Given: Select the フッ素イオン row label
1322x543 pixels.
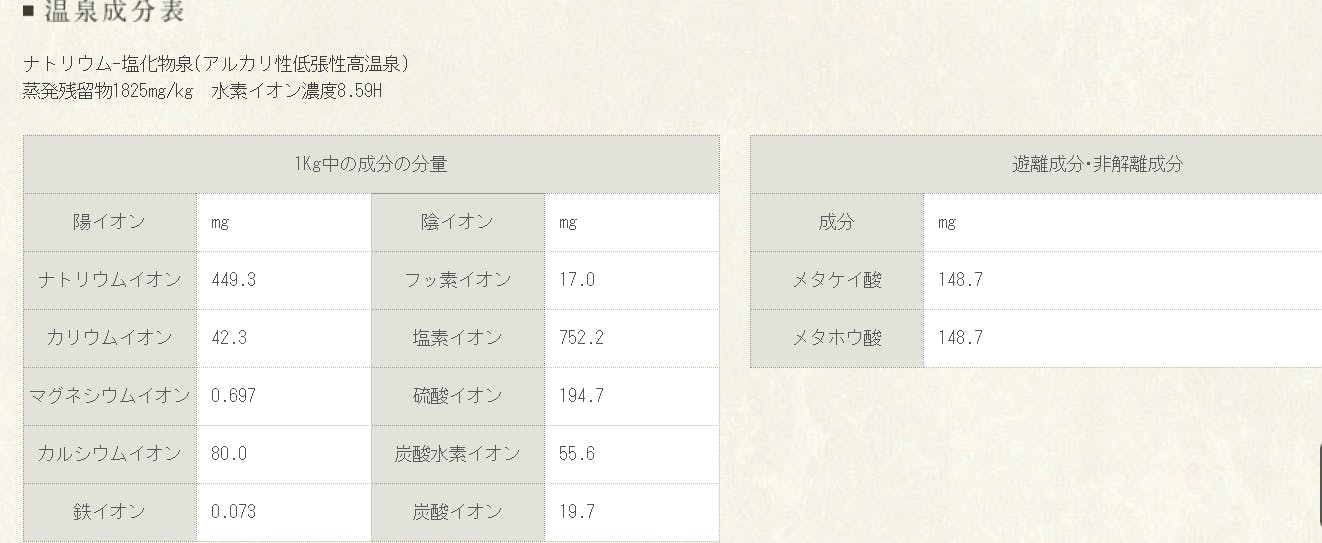Looking at the screenshot, I should 457,280.
